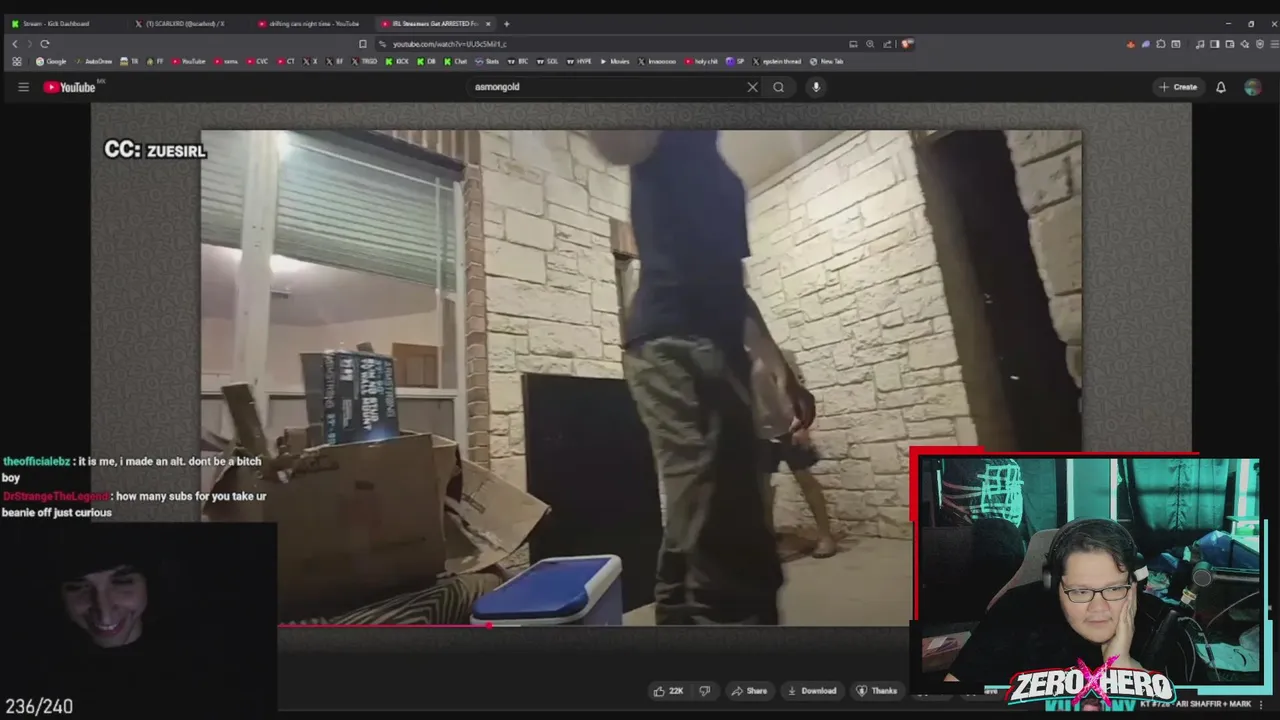Go forward in browser history

pyautogui.click(x=29, y=44)
